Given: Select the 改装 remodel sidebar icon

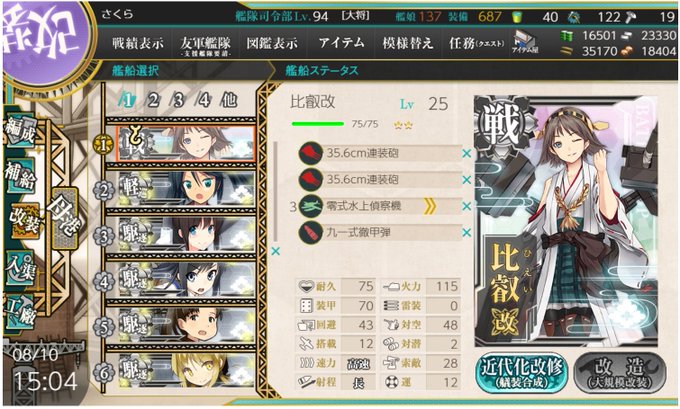Looking at the screenshot, I should [25, 220].
